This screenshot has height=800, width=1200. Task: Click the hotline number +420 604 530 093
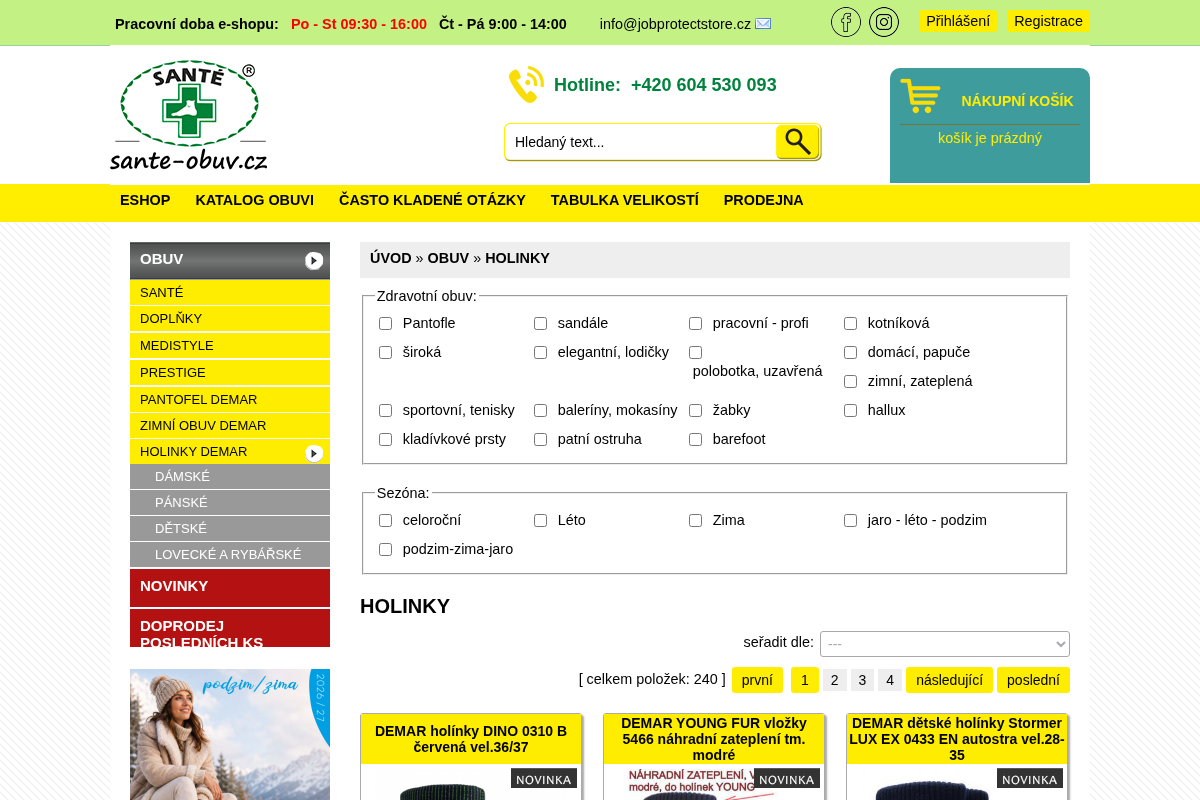point(704,85)
